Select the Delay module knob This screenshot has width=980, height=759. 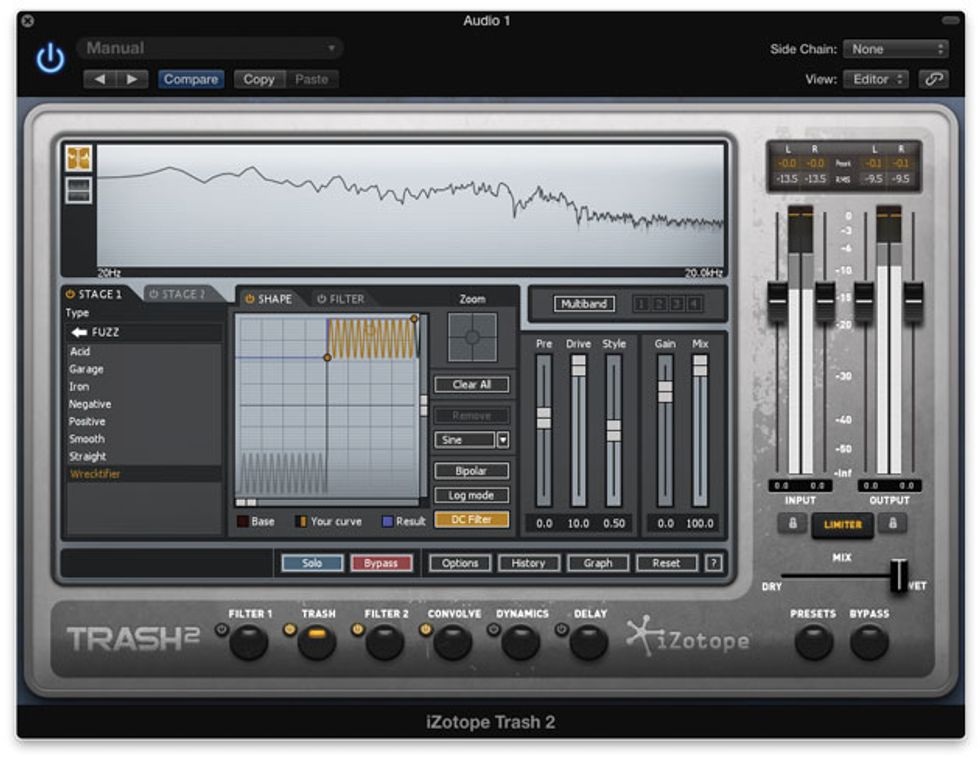(x=589, y=642)
